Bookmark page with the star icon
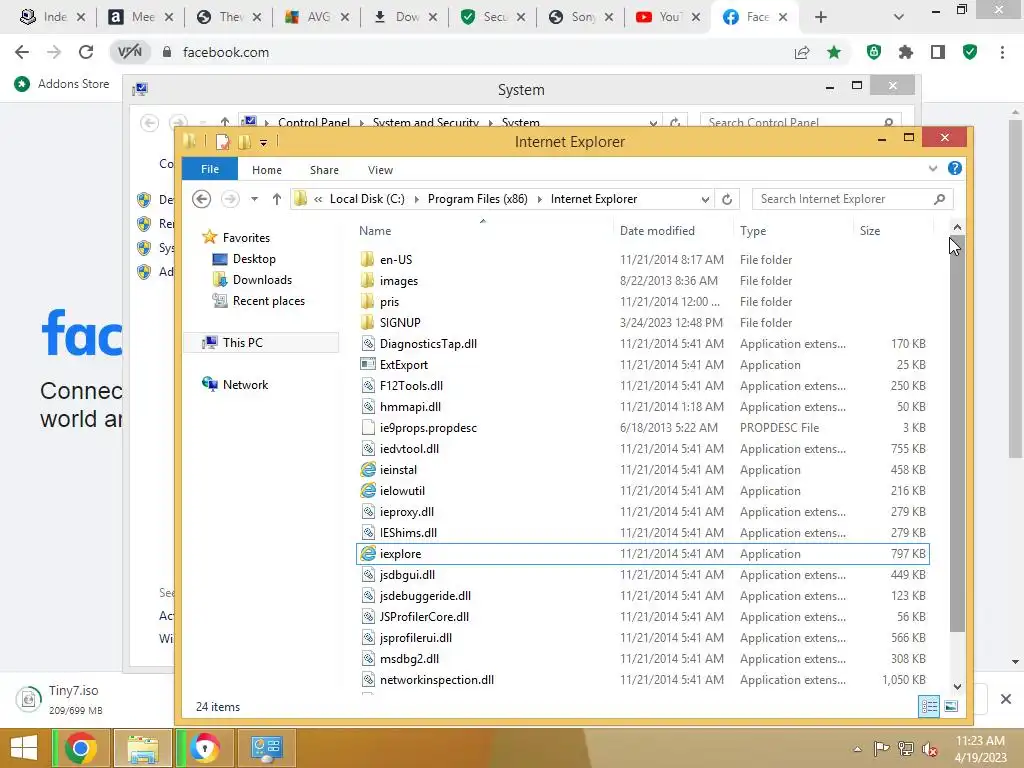Viewport: 1024px width, 768px height. pos(834,52)
